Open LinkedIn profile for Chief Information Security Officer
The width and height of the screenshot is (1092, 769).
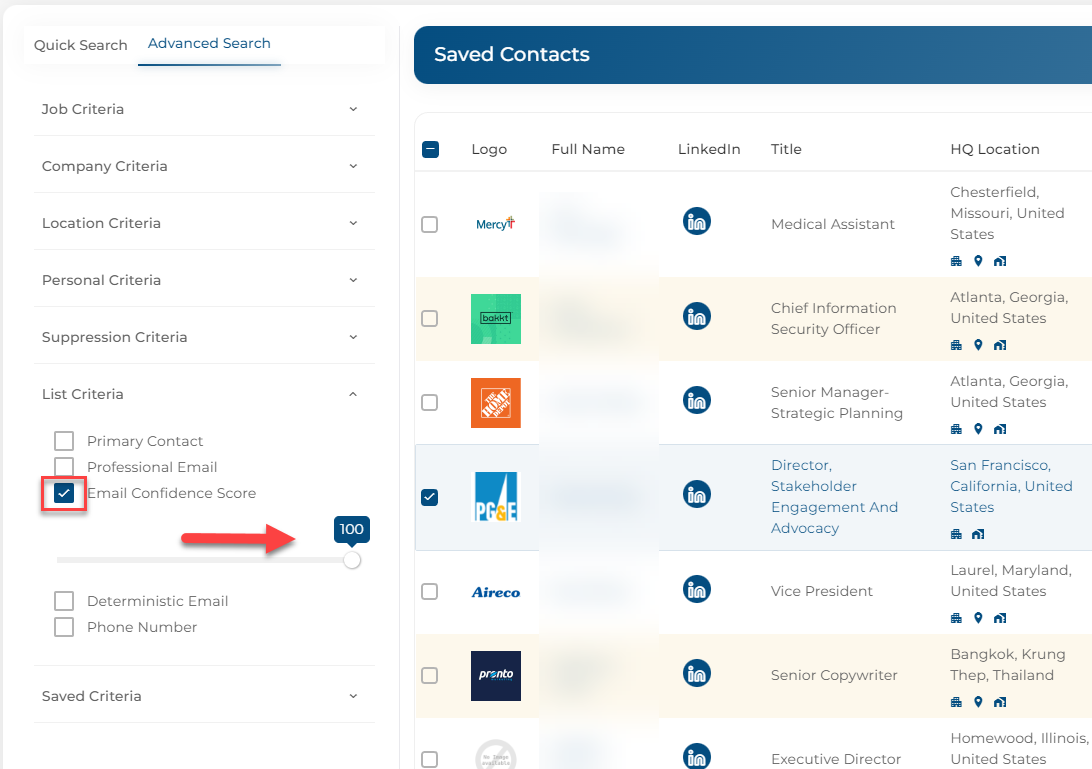tap(696, 316)
